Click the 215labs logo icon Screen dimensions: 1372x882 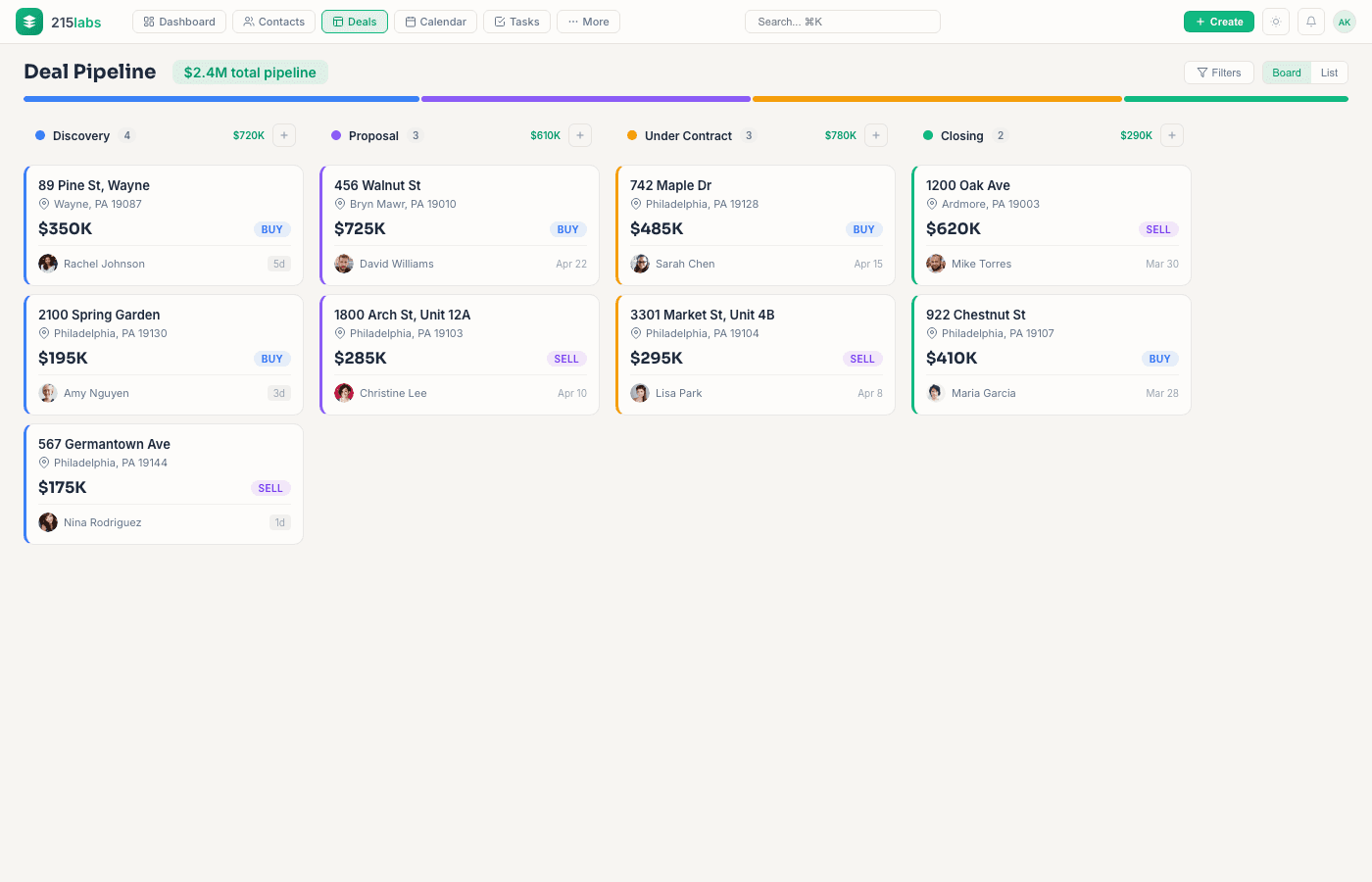point(27,21)
